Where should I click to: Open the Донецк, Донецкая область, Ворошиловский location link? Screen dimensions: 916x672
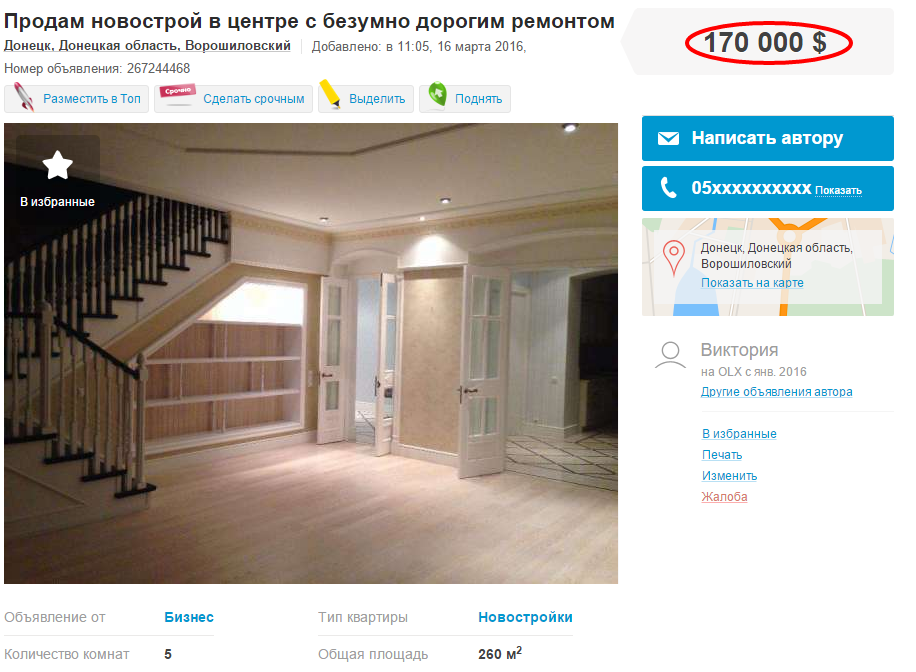tap(147, 46)
